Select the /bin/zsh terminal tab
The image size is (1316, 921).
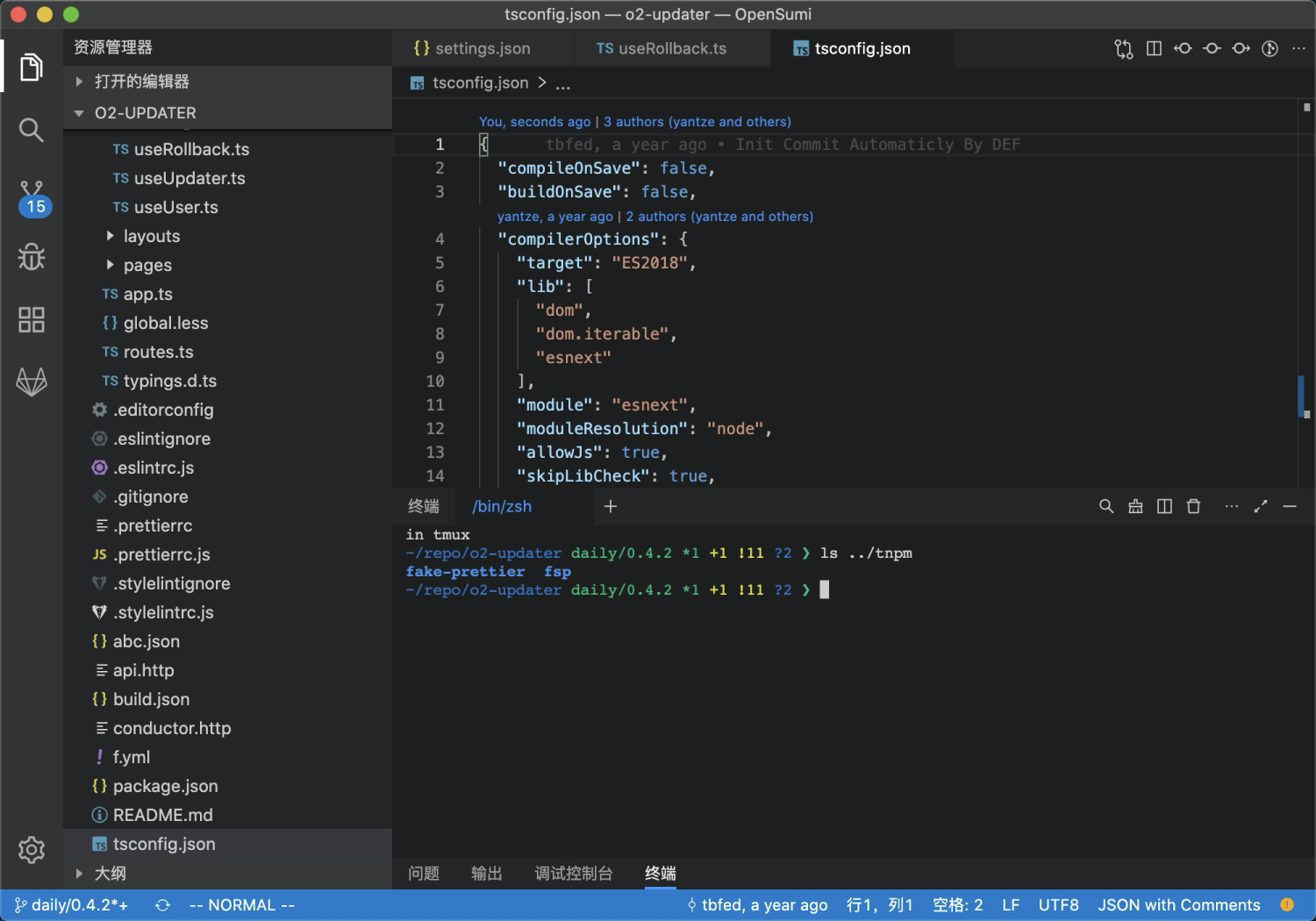502,506
